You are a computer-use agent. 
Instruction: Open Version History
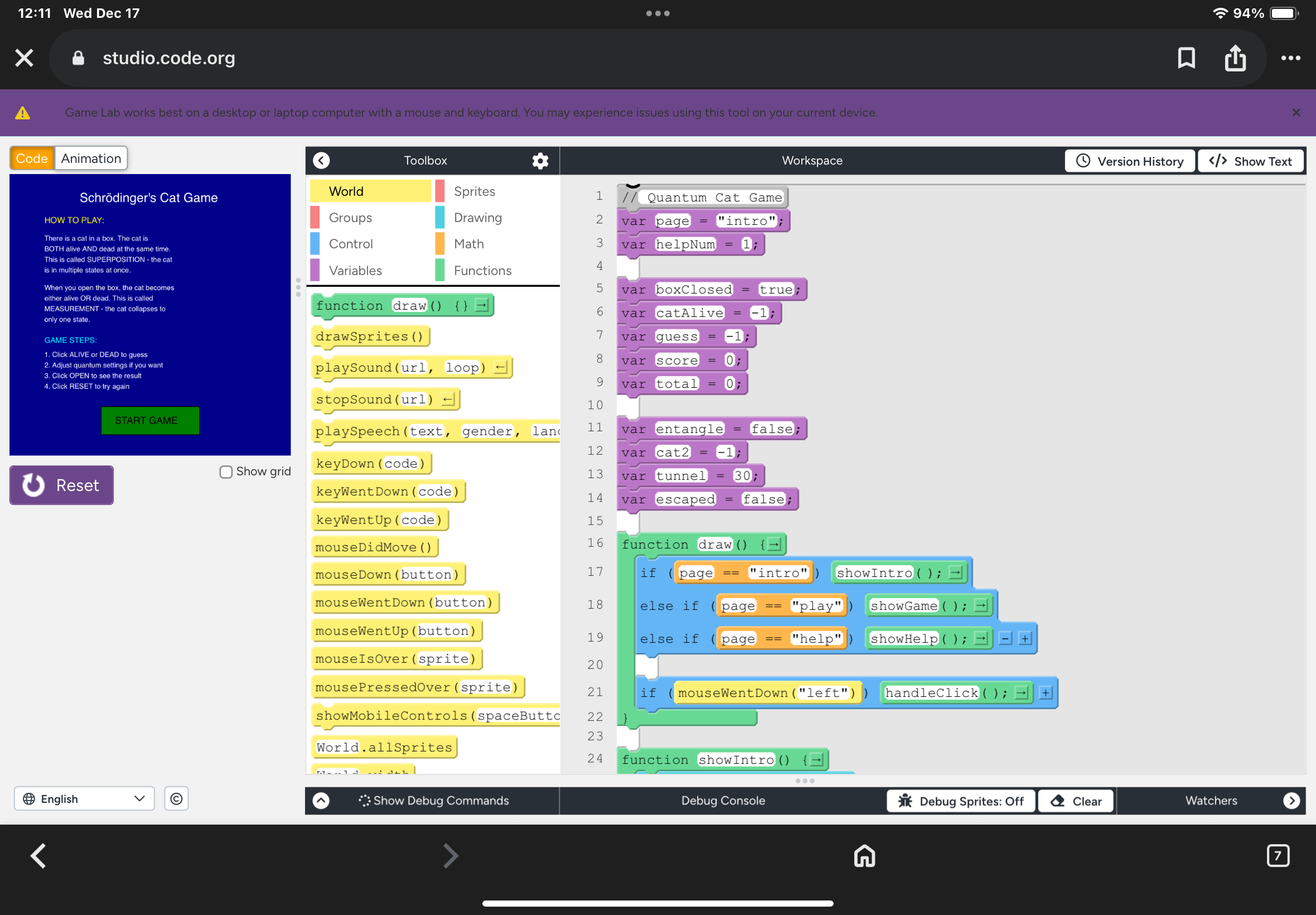[x=1129, y=161]
